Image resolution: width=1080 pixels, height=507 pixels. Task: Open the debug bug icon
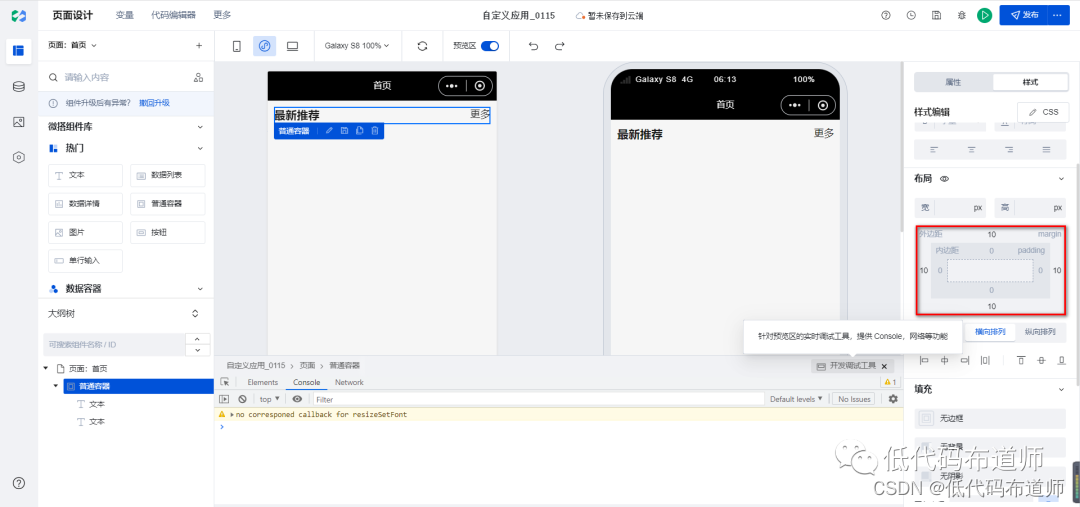click(x=962, y=15)
